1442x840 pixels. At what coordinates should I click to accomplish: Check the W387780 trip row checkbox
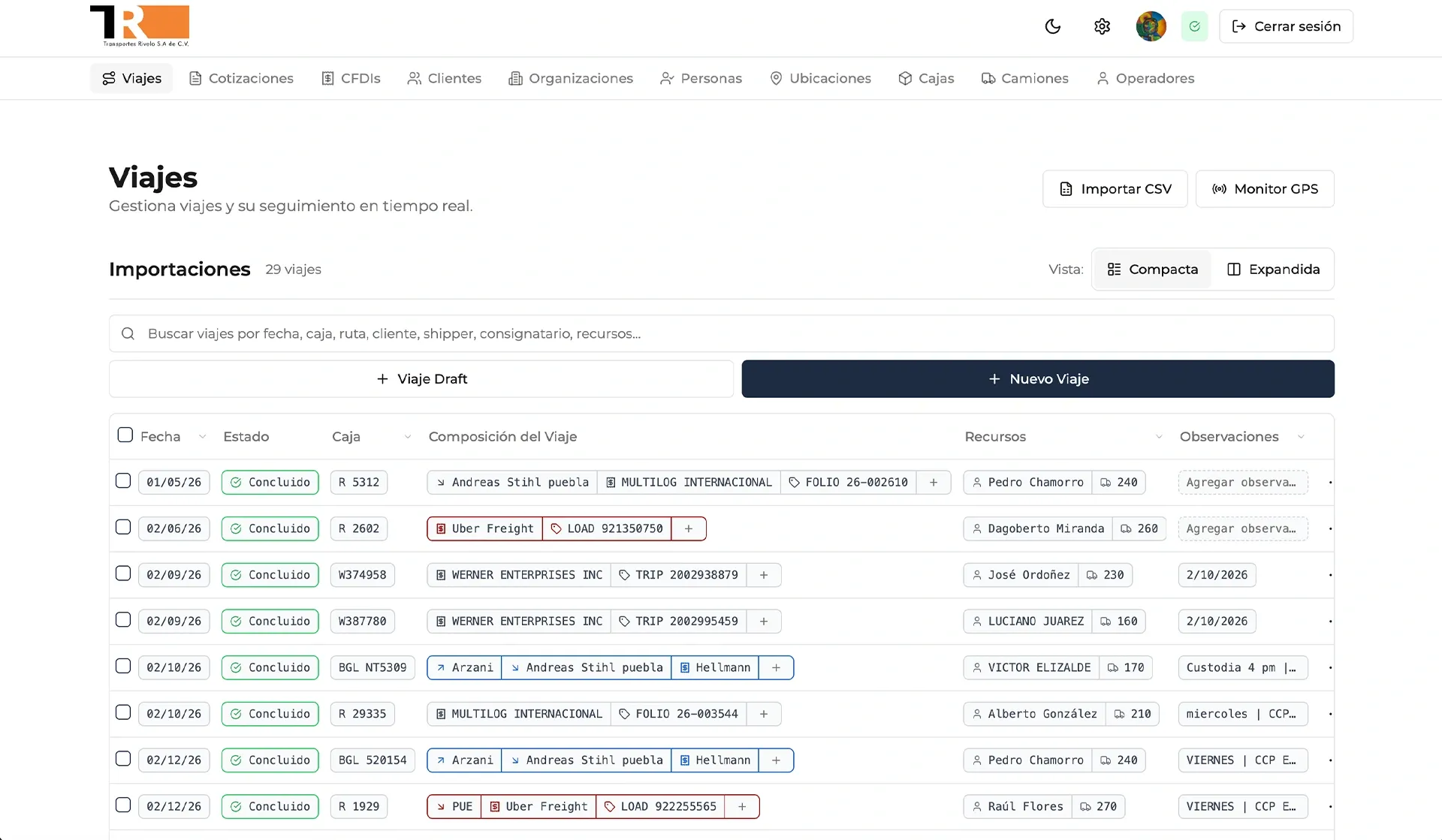(123, 619)
